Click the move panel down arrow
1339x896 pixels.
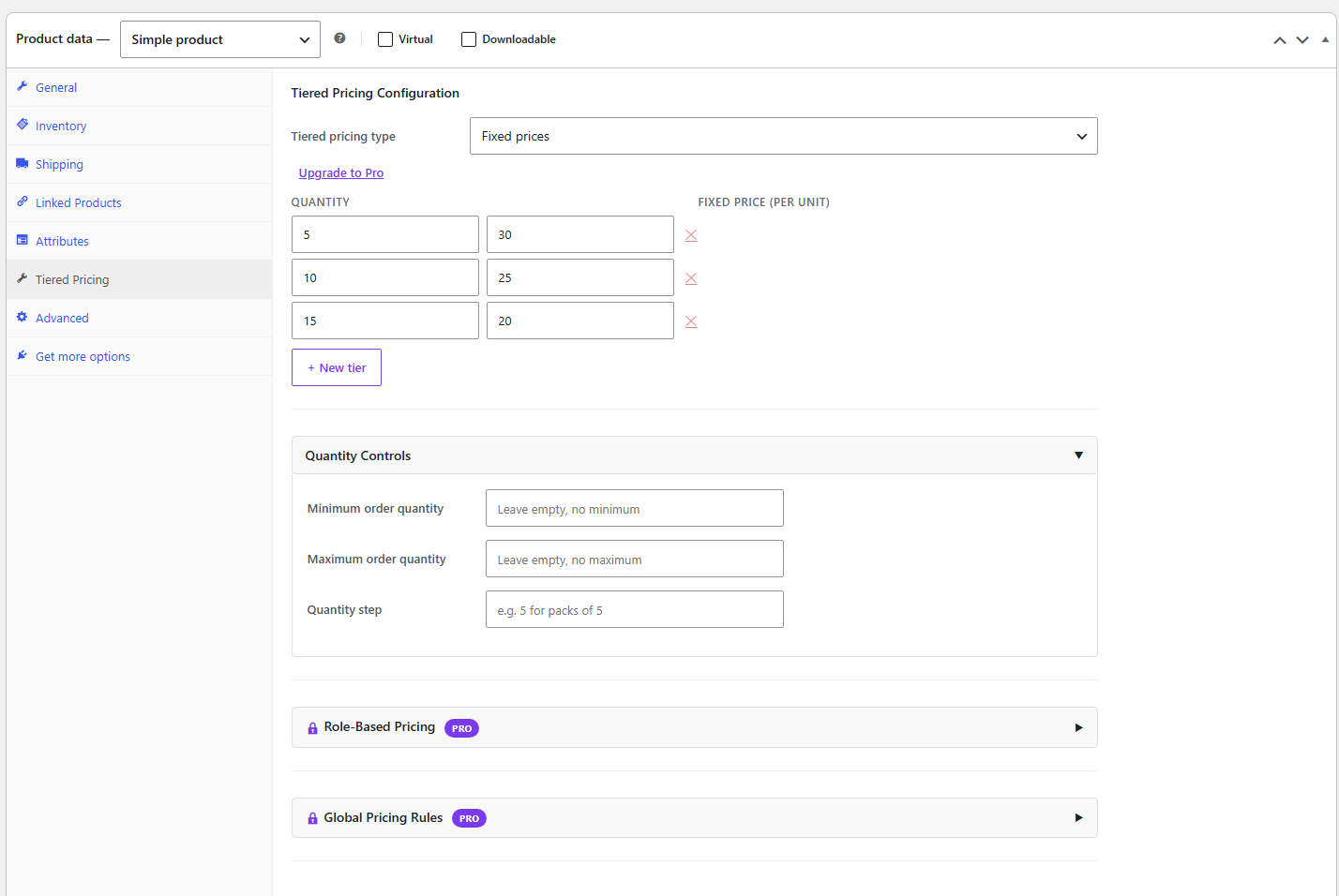[1302, 40]
